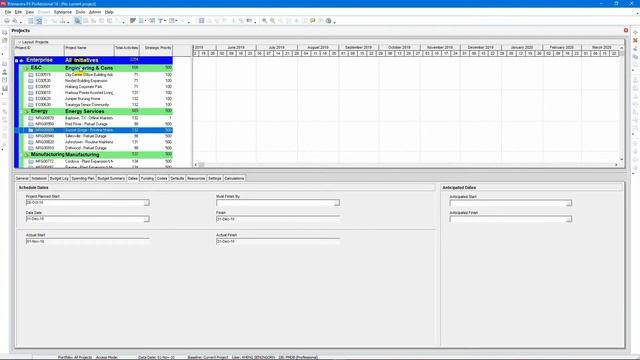This screenshot has height=360, width=640.
Task: Collapse the Enterprise All Initiatives node
Action: (x=17, y=60)
